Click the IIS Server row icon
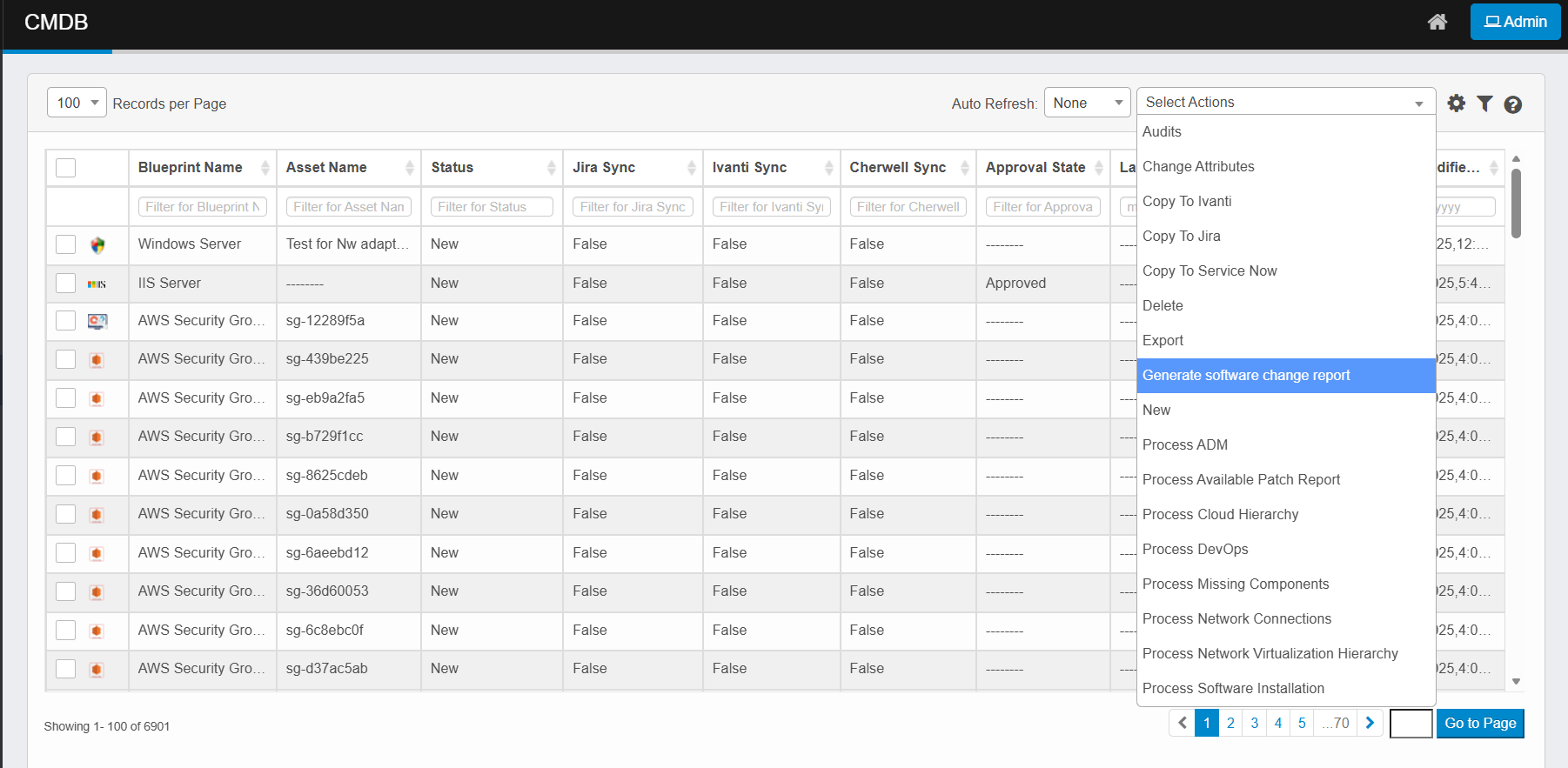The height and width of the screenshot is (768, 1568). click(97, 284)
